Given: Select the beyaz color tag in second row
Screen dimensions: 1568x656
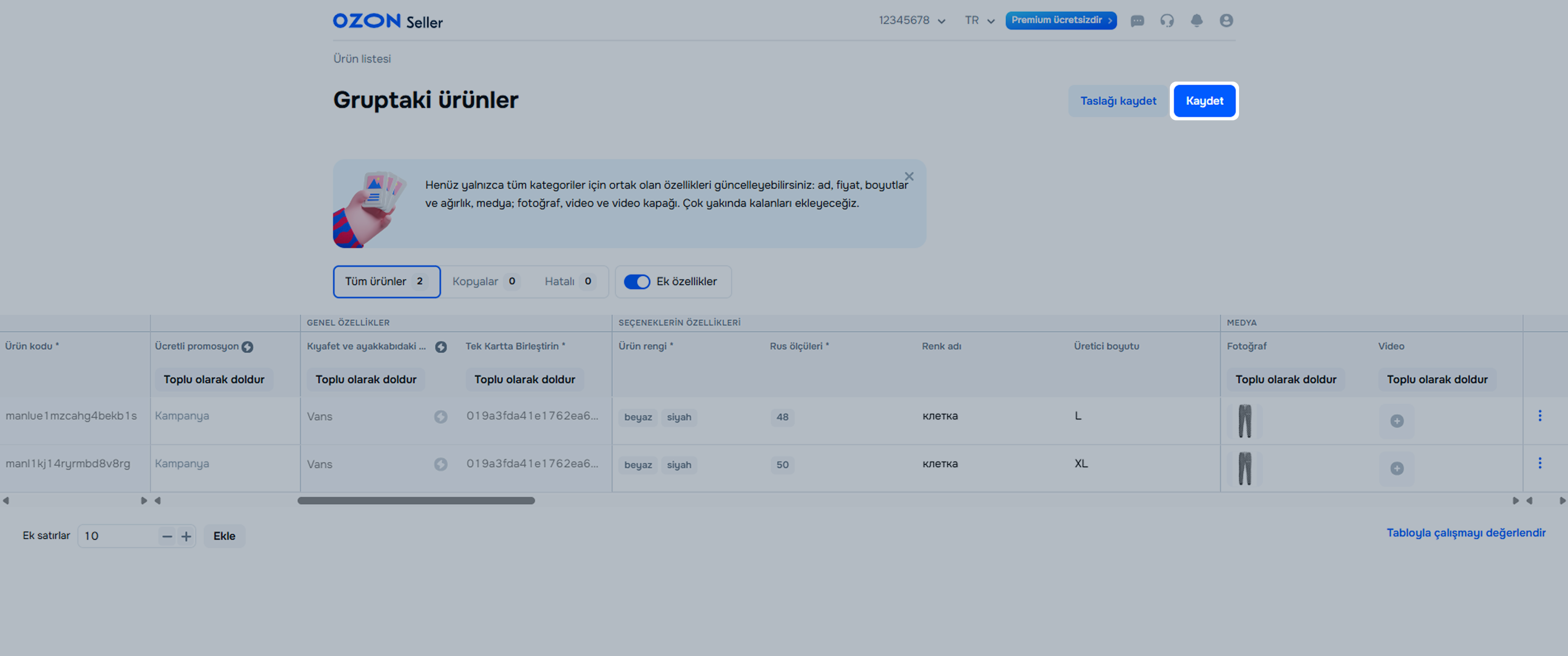Looking at the screenshot, I should 637,465.
